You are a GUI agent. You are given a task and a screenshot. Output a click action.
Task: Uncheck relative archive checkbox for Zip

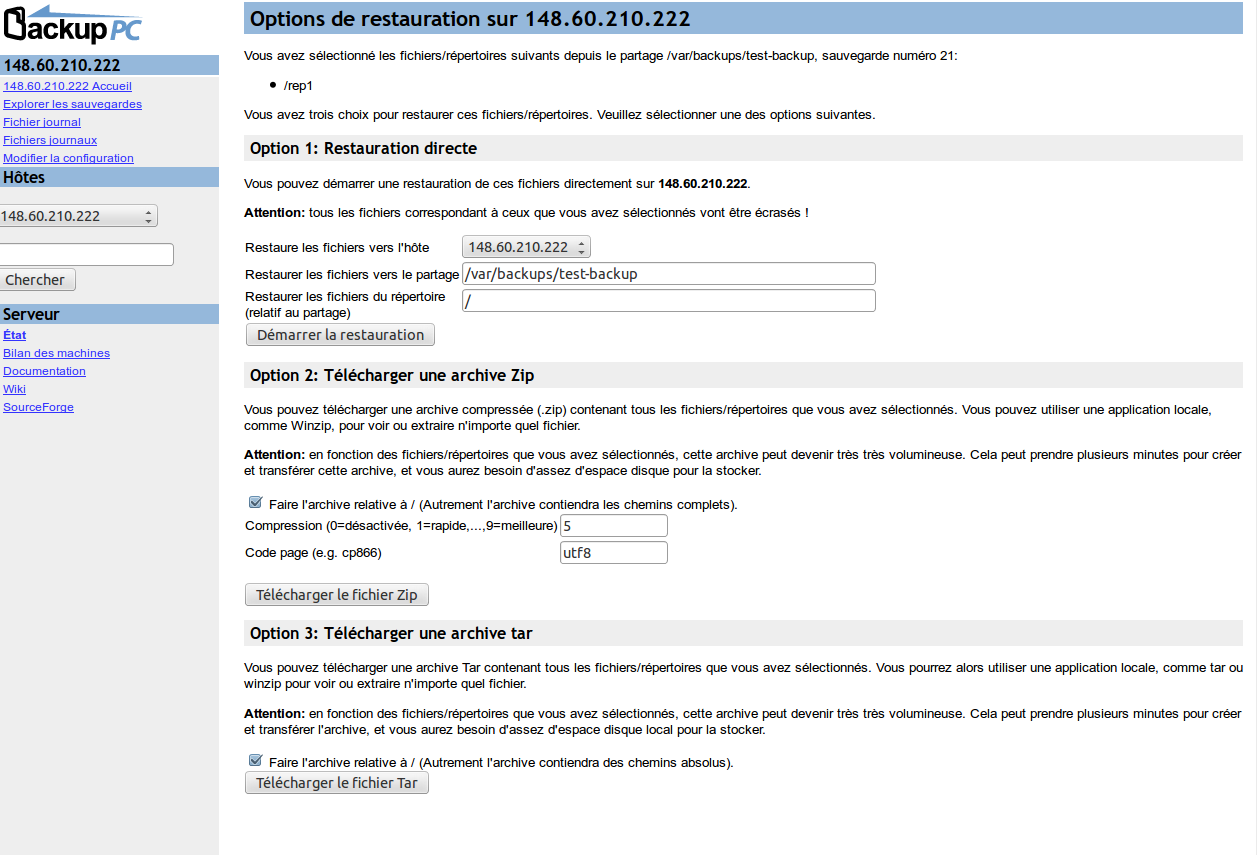tap(255, 504)
